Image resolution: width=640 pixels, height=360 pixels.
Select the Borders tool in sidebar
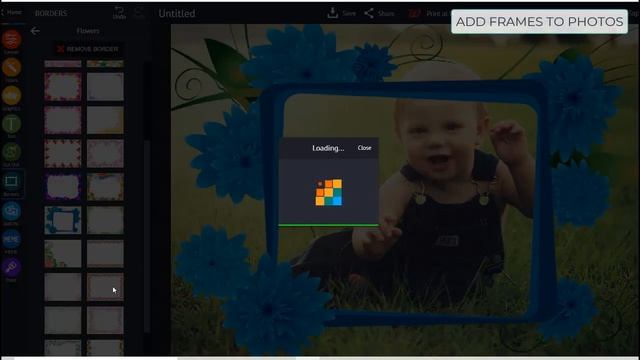click(11, 182)
